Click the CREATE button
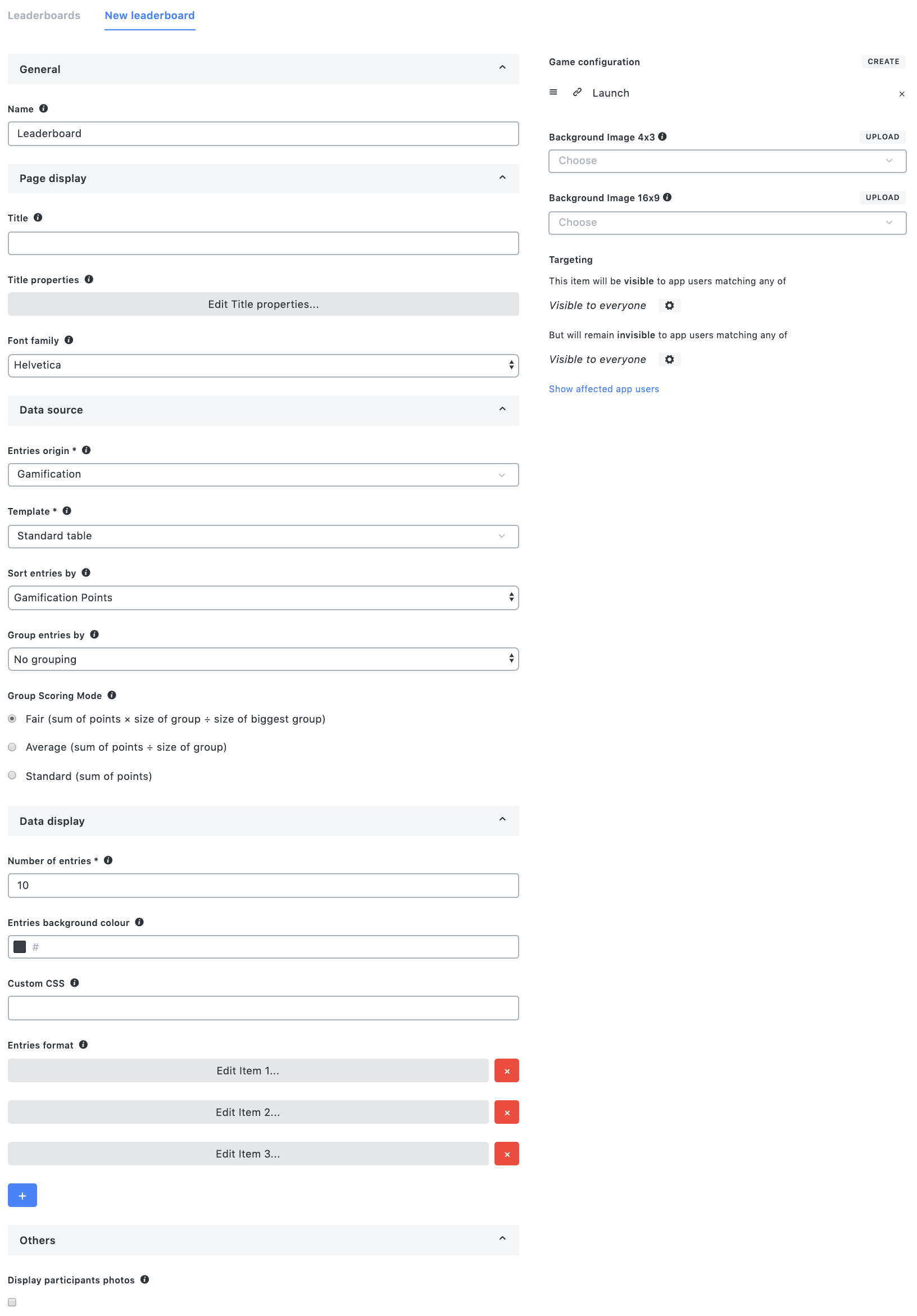917x1316 pixels. pos(883,61)
